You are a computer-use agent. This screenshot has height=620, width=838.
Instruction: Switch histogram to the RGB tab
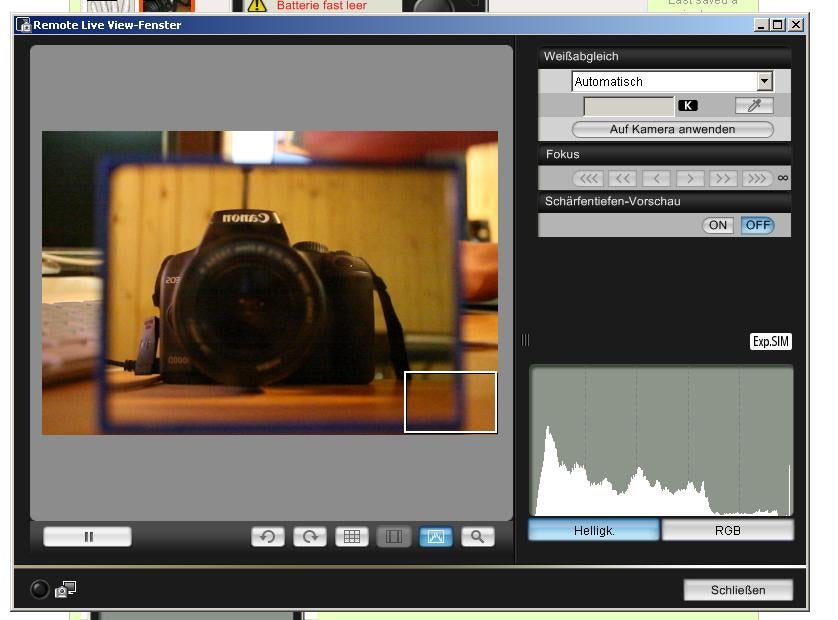tap(727, 531)
